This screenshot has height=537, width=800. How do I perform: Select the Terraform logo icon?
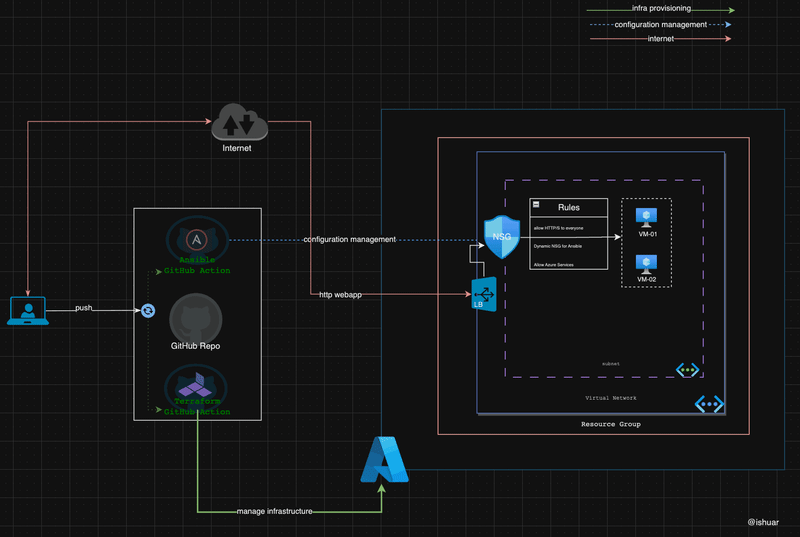pyautogui.click(x=195, y=386)
